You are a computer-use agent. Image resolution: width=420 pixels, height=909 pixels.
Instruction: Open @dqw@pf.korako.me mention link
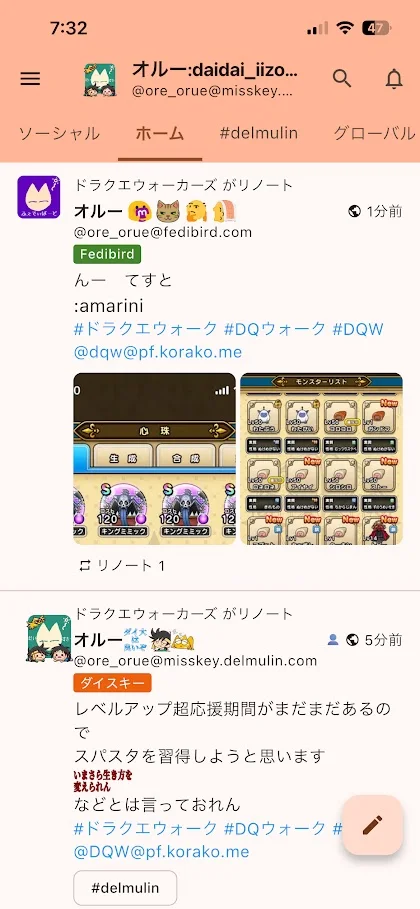(158, 352)
